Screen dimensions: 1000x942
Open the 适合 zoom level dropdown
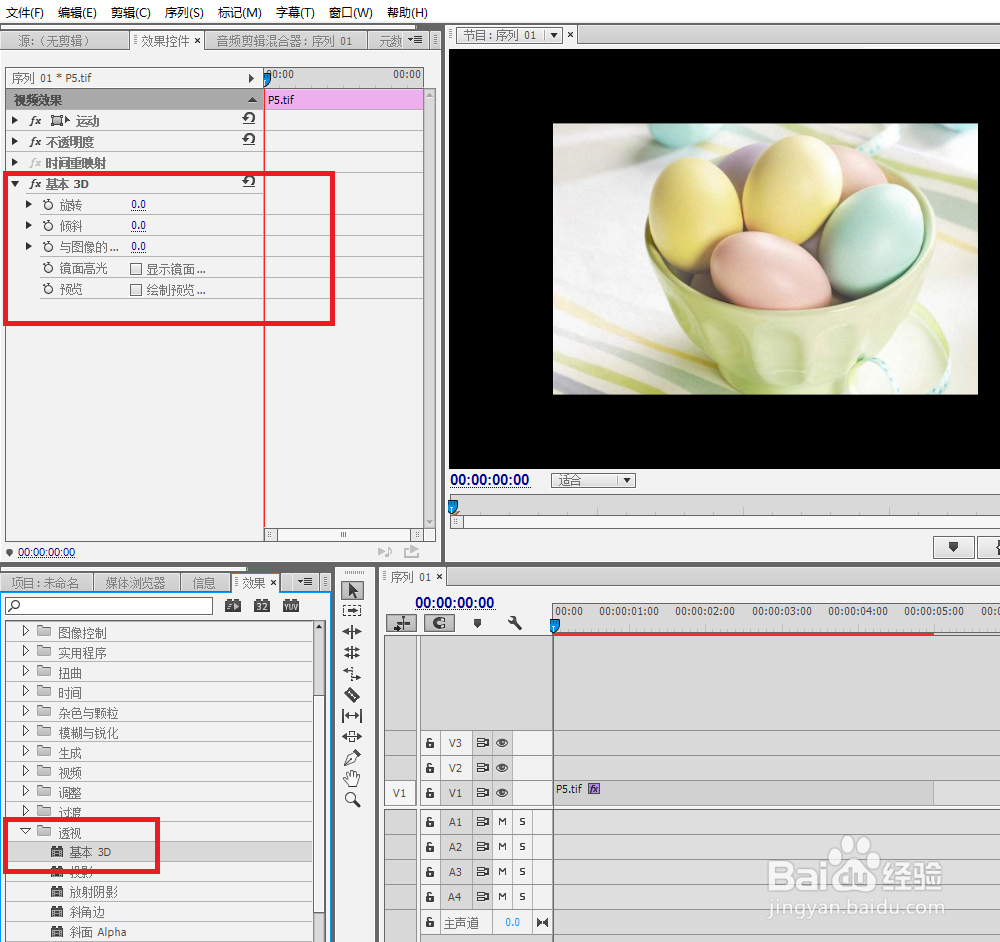[593, 480]
